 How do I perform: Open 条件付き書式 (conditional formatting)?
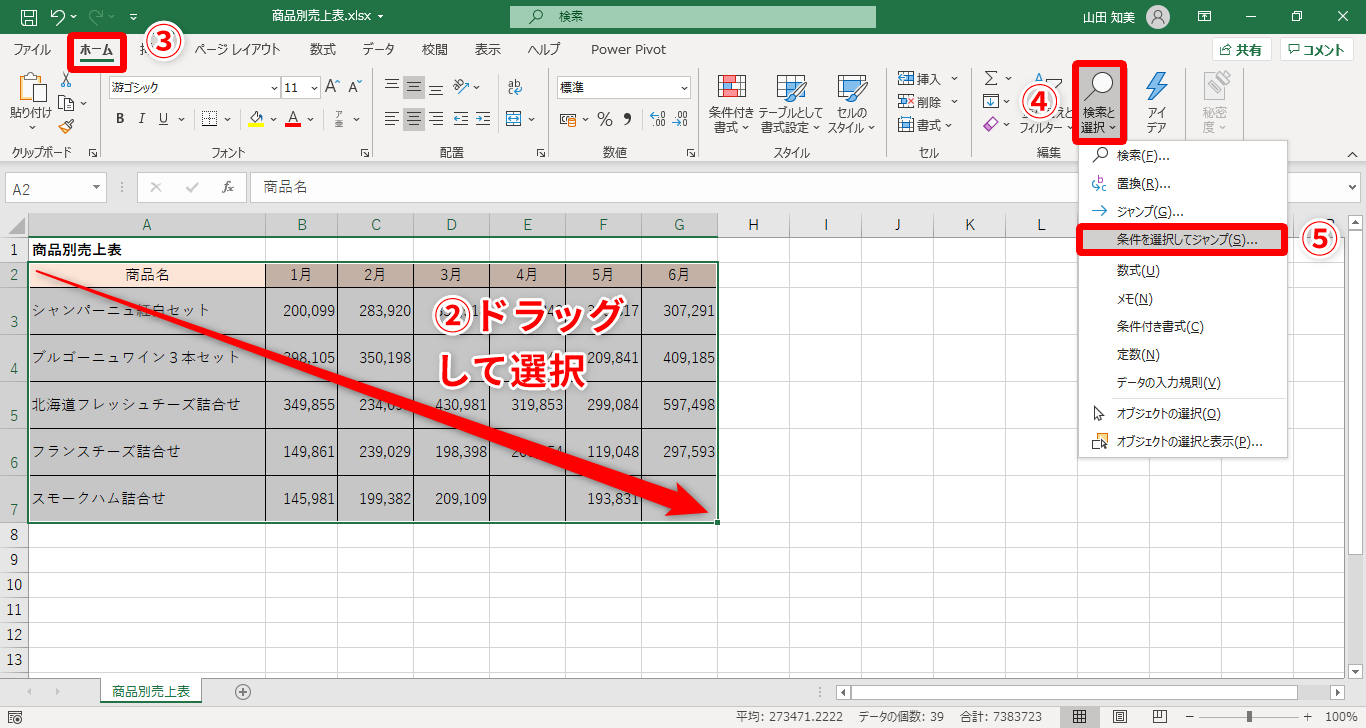(x=731, y=103)
